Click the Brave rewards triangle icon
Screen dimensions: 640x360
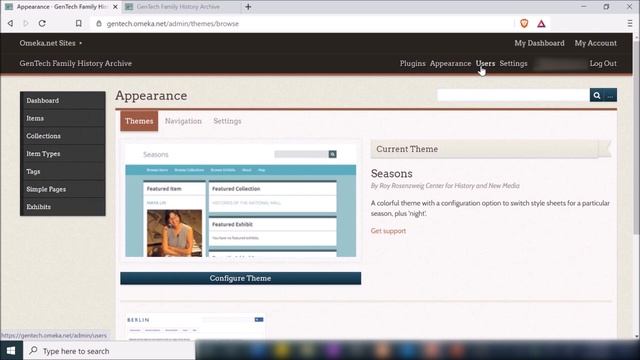(x=541, y=24)
